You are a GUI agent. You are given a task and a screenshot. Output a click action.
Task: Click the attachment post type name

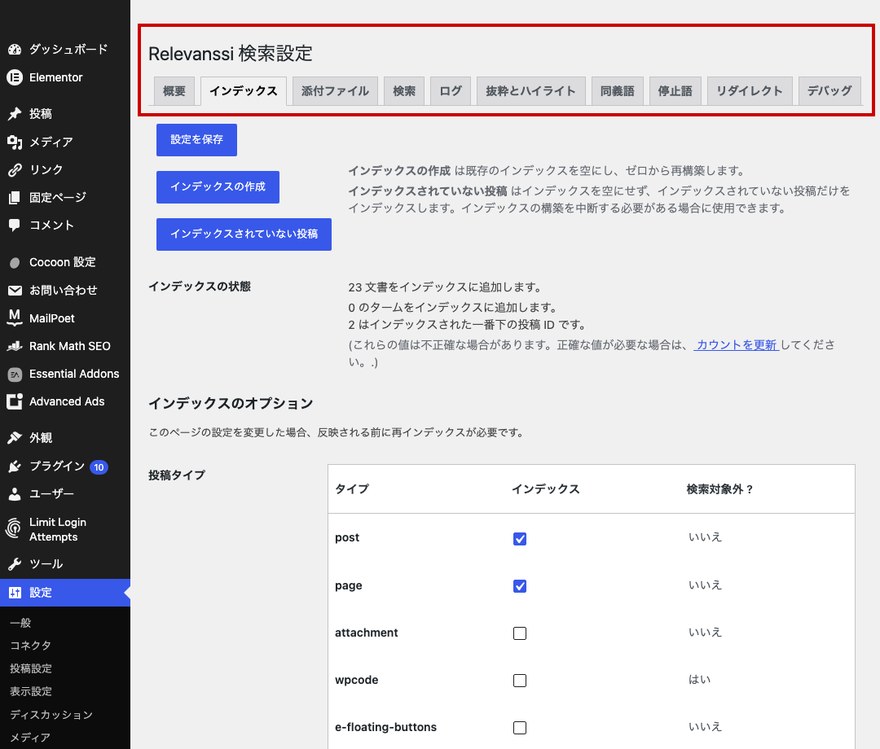(366, 633)
